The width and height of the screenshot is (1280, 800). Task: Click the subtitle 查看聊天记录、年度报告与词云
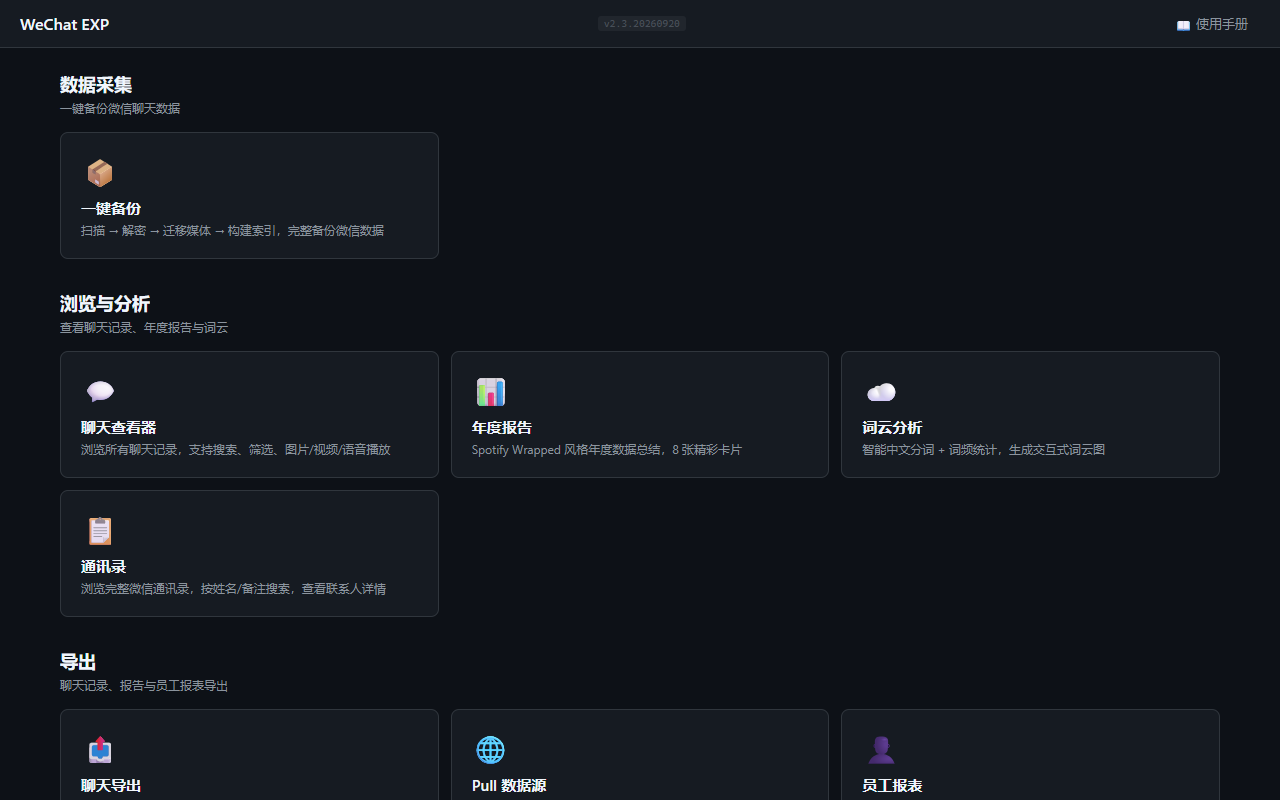tap(144, 327)
